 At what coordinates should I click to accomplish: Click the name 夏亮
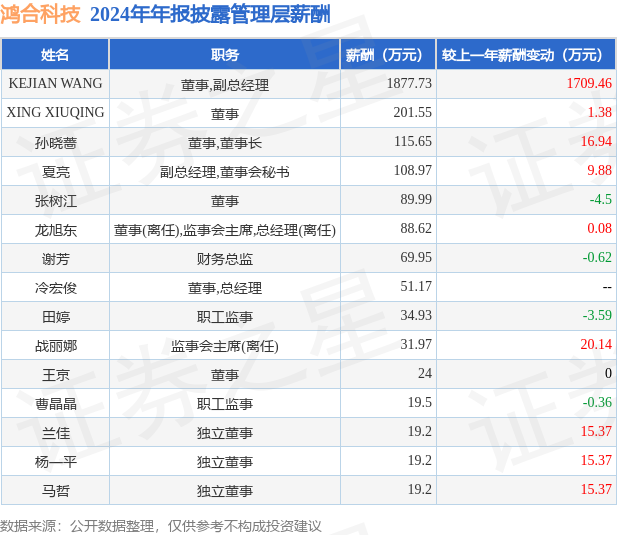click(55, 172)
